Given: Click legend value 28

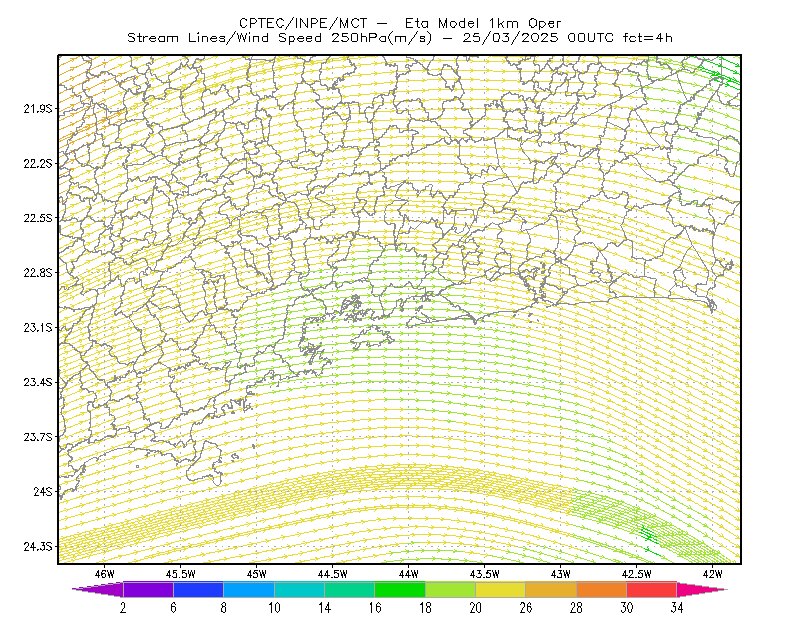Looking at the screenshot, I should tap(576, 608).
